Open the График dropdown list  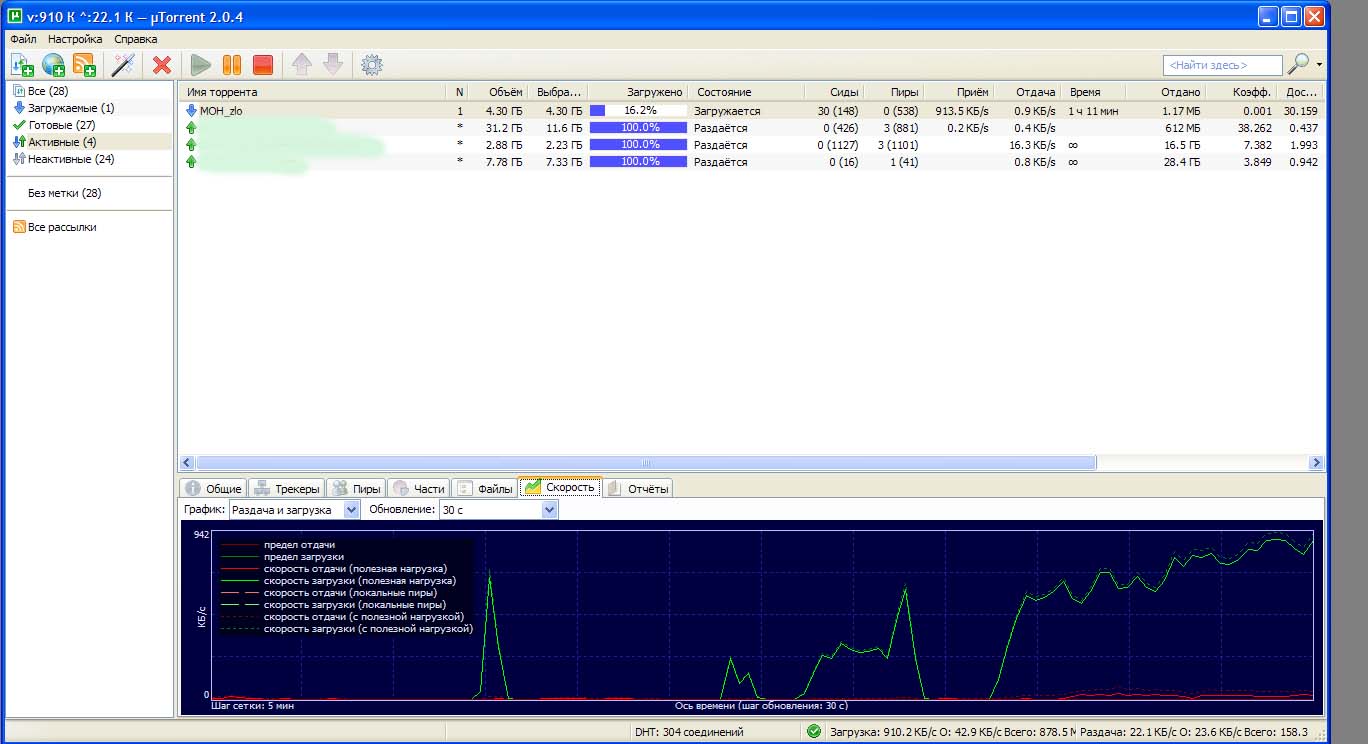[x=294, y=510]
